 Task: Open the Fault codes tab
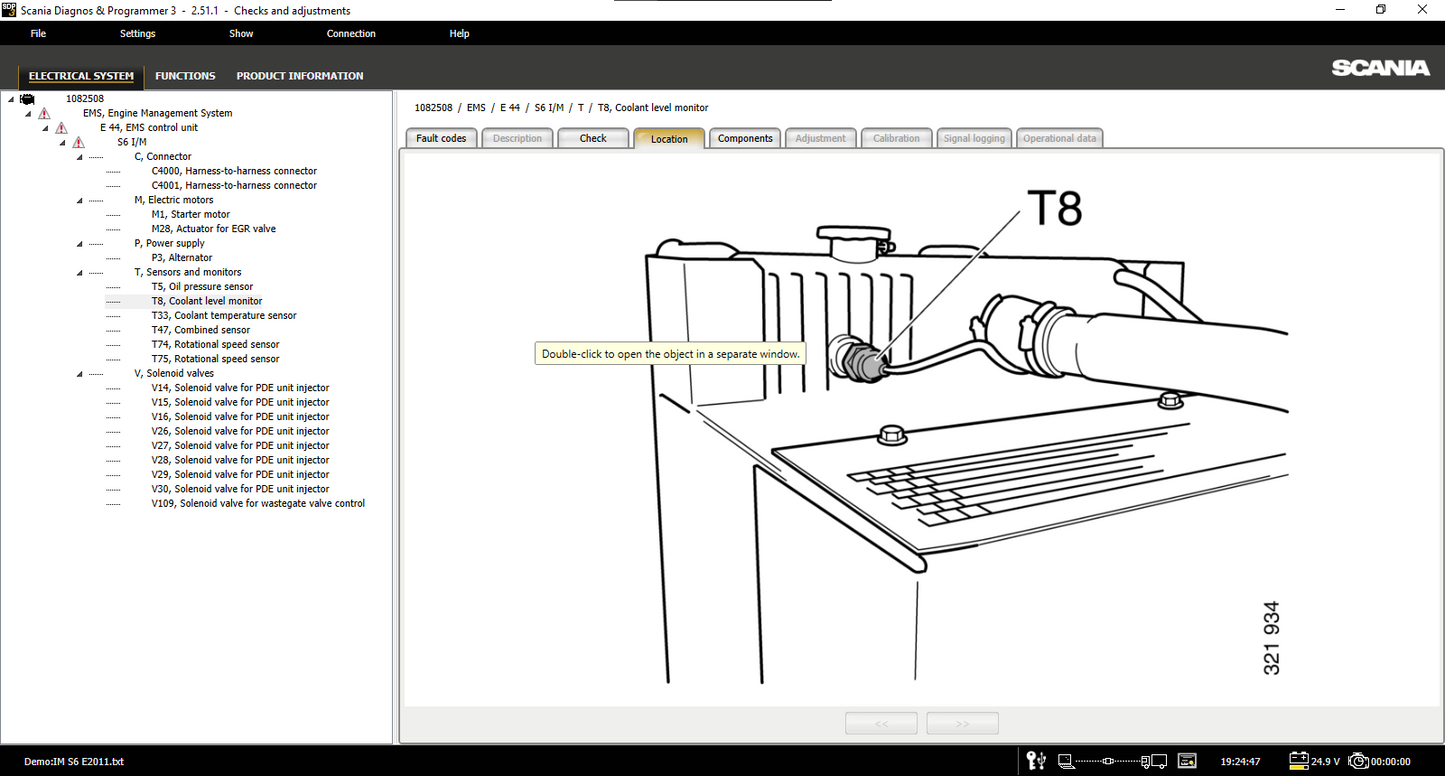pos(441,138)
